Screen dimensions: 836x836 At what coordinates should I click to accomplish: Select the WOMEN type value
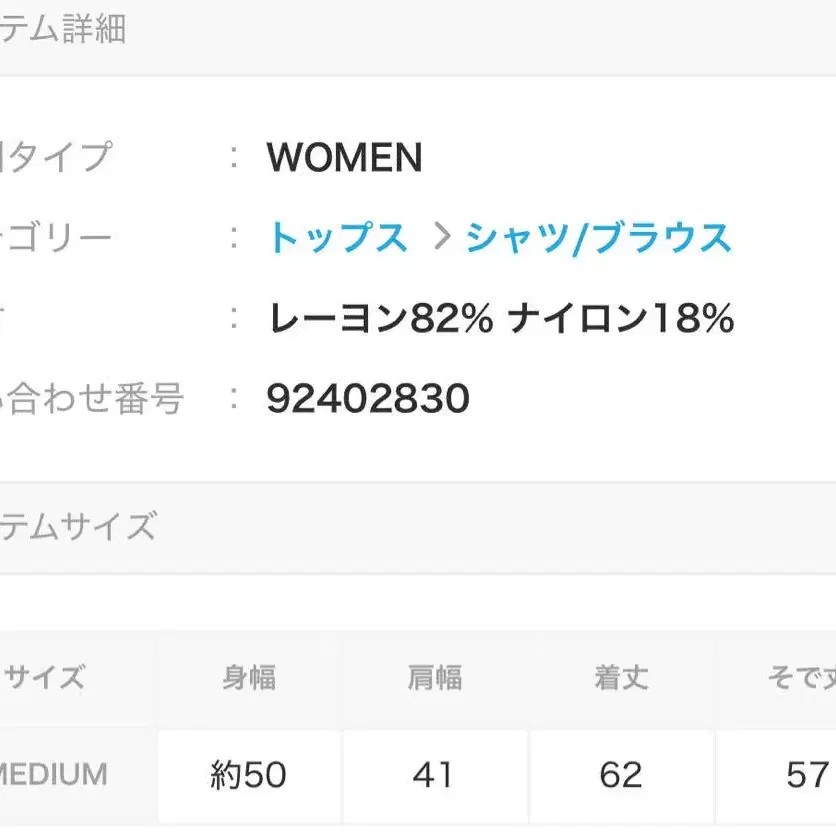344,158
